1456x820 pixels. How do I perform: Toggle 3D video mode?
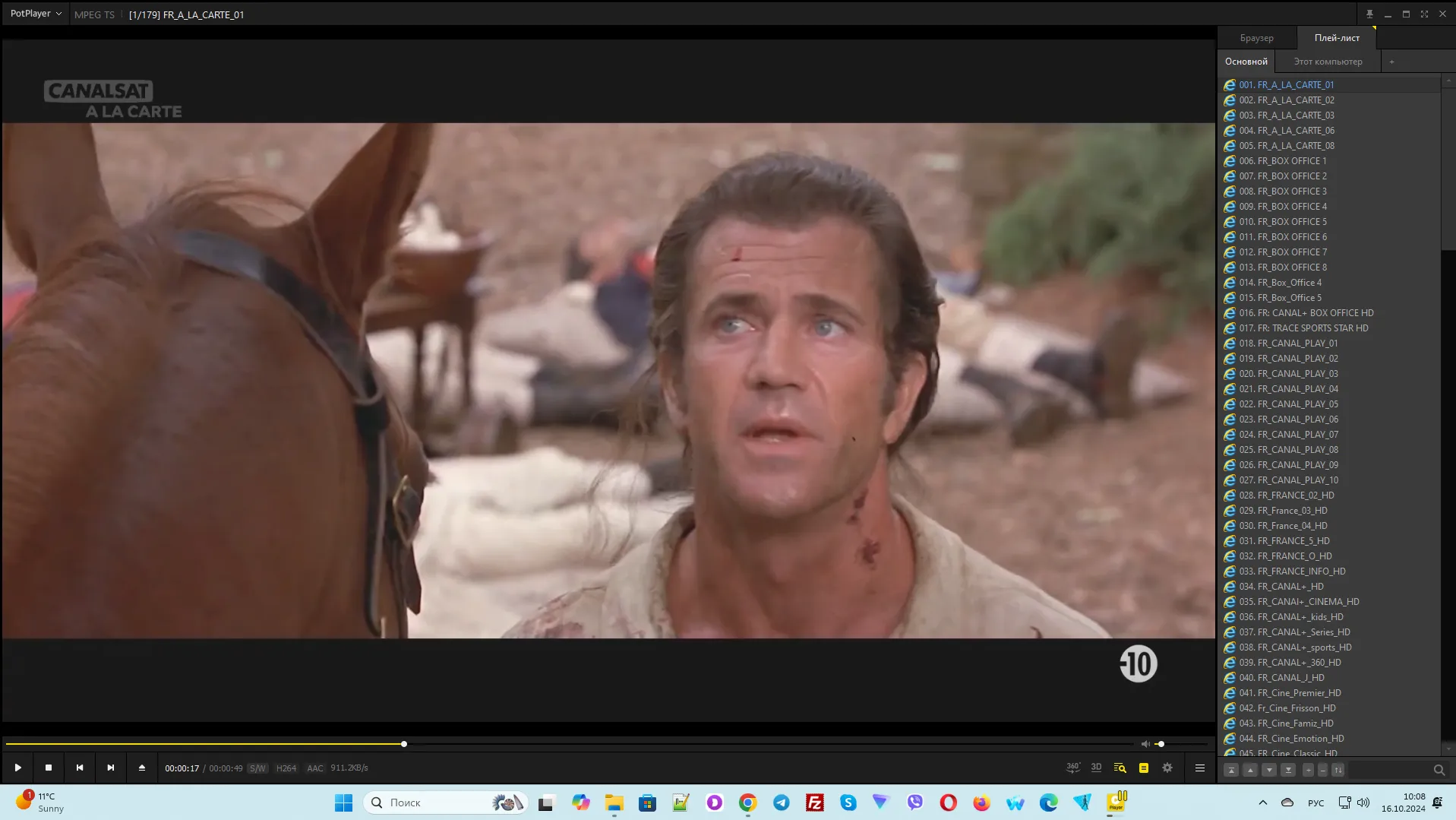tap(1096, 768)
